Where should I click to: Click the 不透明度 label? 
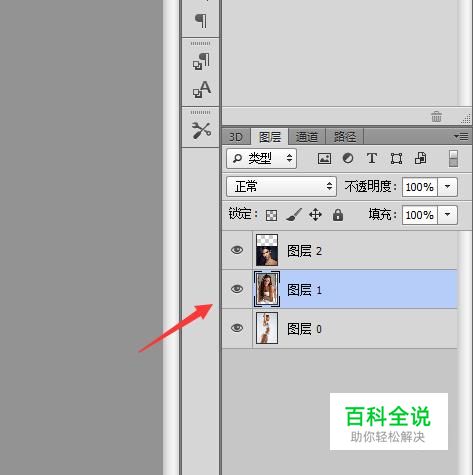click(371, 186)
